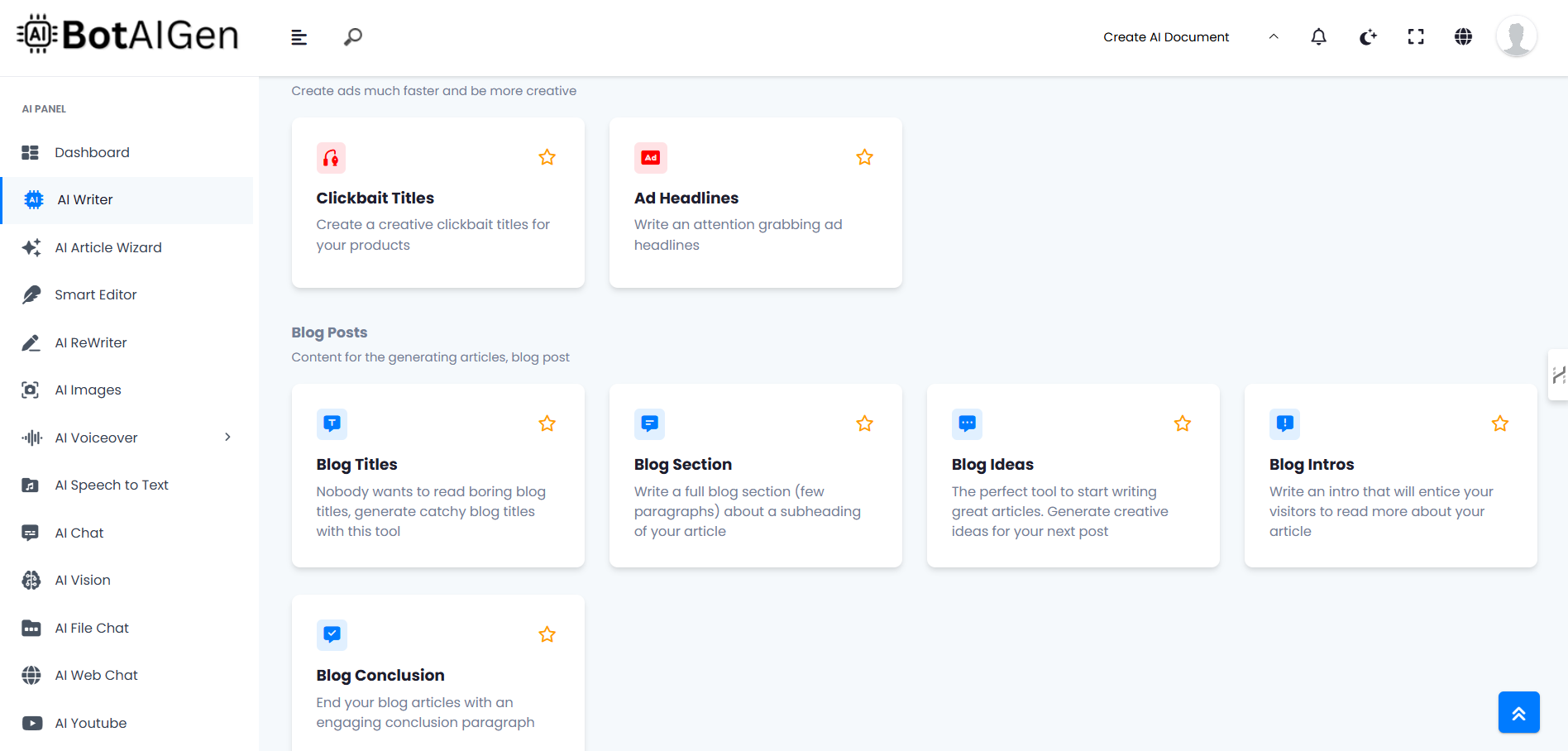
Task: Open the notifications bell icon
Action: pyautogui.click(x=1318, y=37)
